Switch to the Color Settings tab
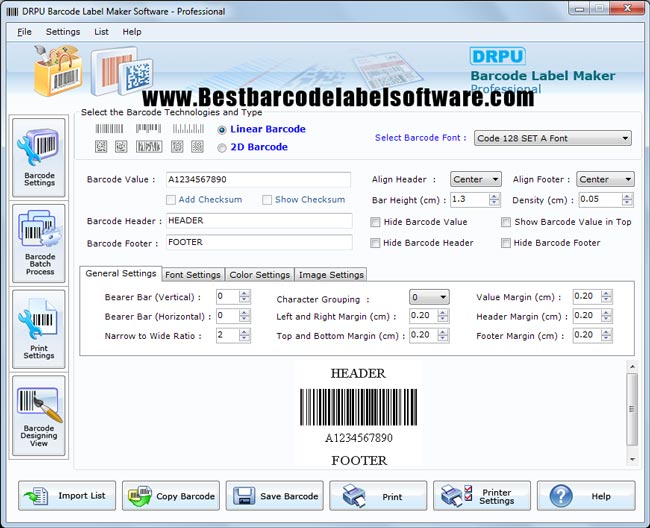This screenshot has width=650, height=528. click(x=260, y=275)
